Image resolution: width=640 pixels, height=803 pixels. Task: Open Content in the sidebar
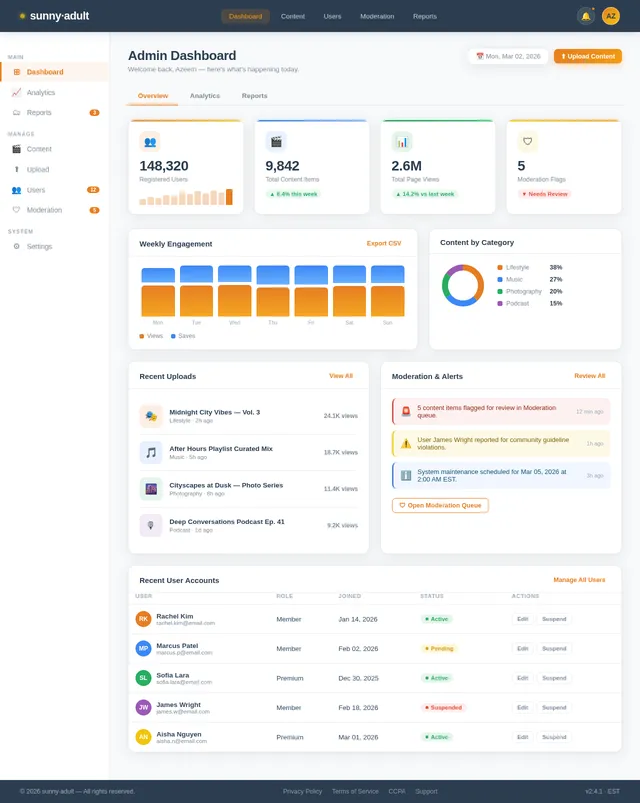(x=55, y=149)
